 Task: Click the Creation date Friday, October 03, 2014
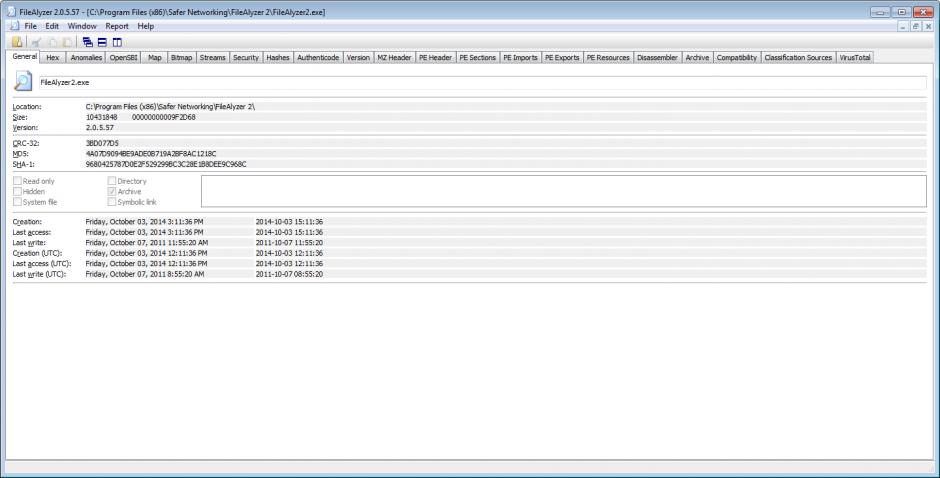(144, 222)
